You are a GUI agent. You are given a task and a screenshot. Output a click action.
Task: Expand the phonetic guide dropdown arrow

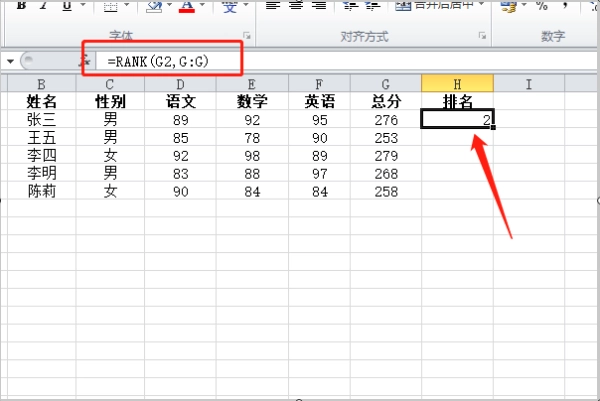pos(246,5)
